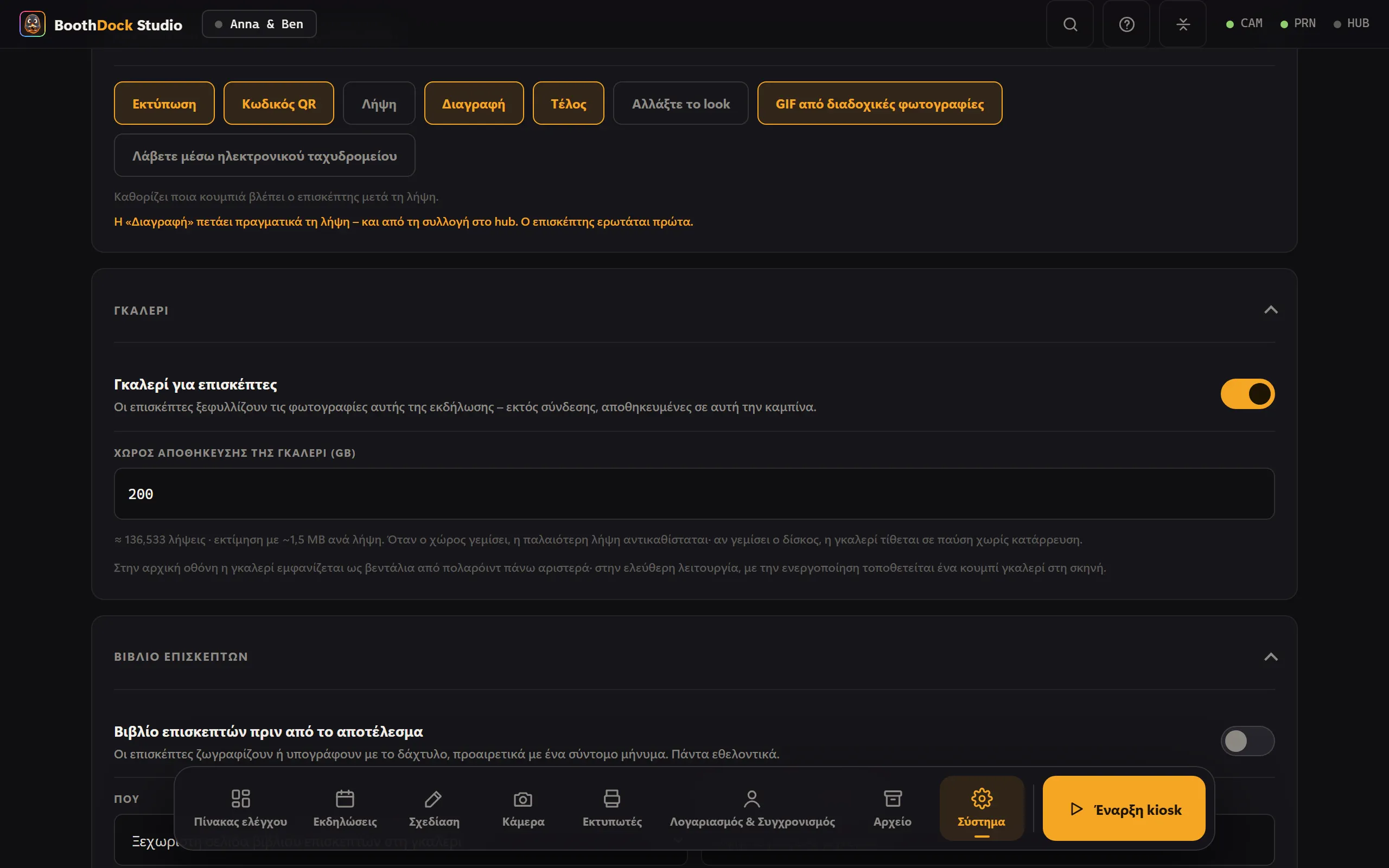Open Λογαριασμός & Συγχρονισμός user tab
This screenshot has height=868, width=1389.
point(752,808)
